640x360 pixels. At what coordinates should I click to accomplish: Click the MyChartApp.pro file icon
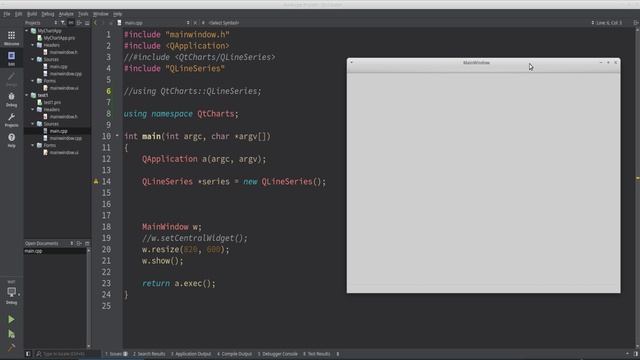point(40,38)
